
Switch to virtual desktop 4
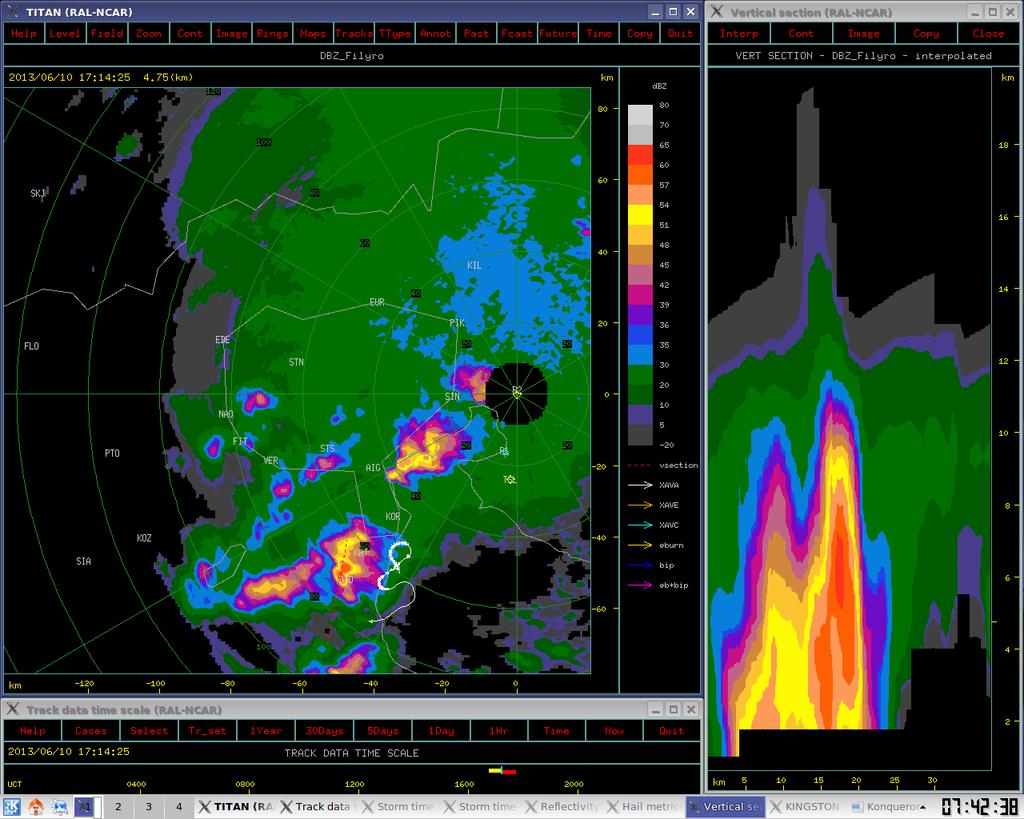[x=179, y=807]
